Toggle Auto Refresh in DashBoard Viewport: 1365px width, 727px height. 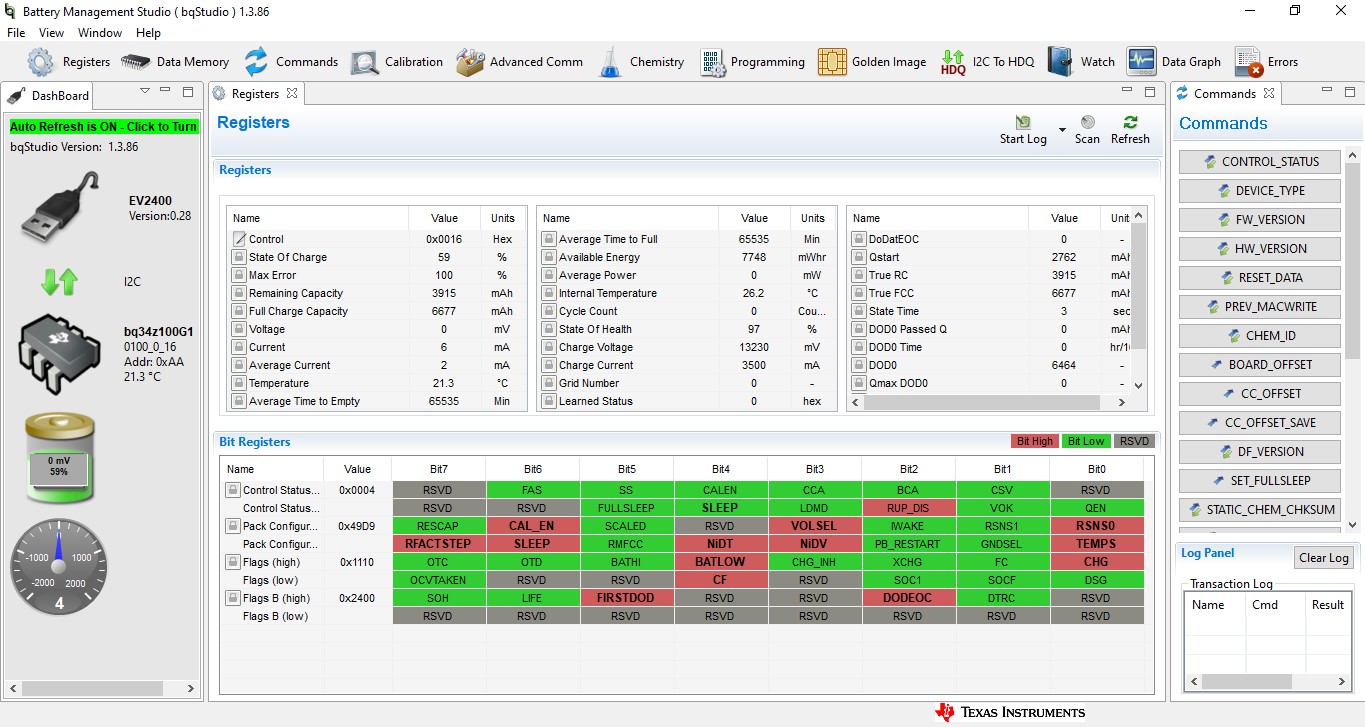point(104,127)
